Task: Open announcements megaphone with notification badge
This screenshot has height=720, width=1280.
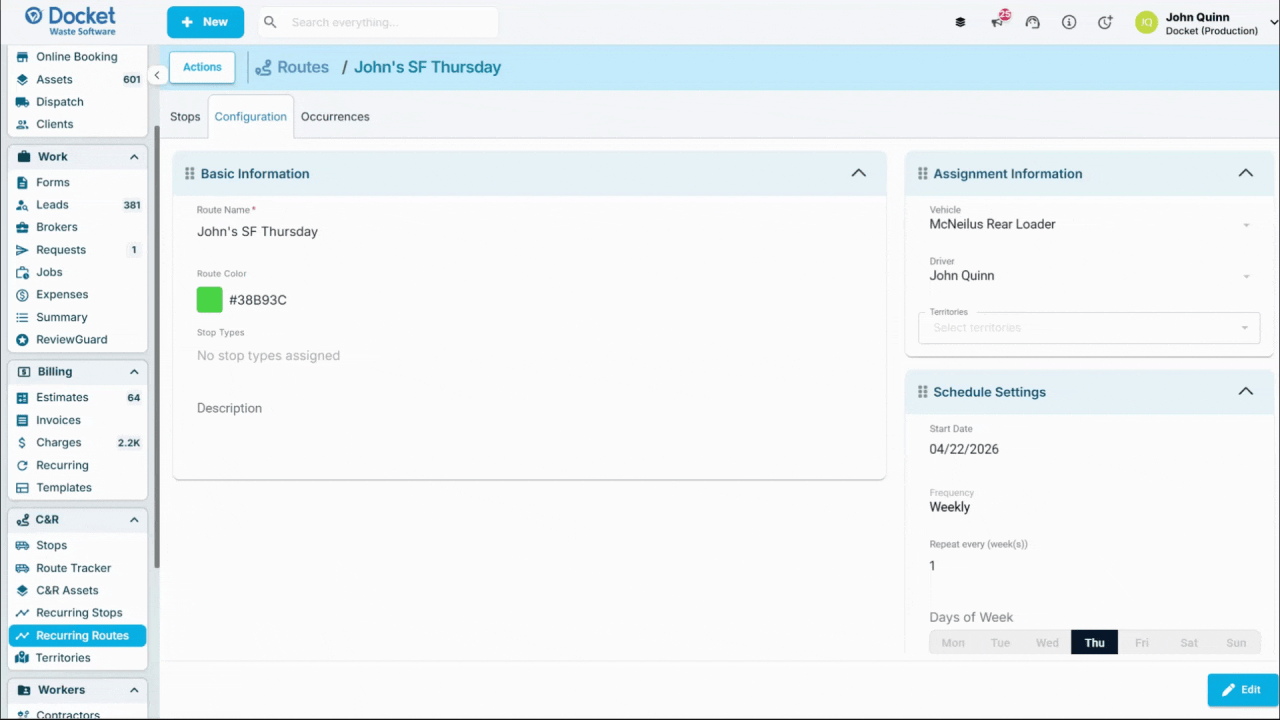Action: click(999, 21)
